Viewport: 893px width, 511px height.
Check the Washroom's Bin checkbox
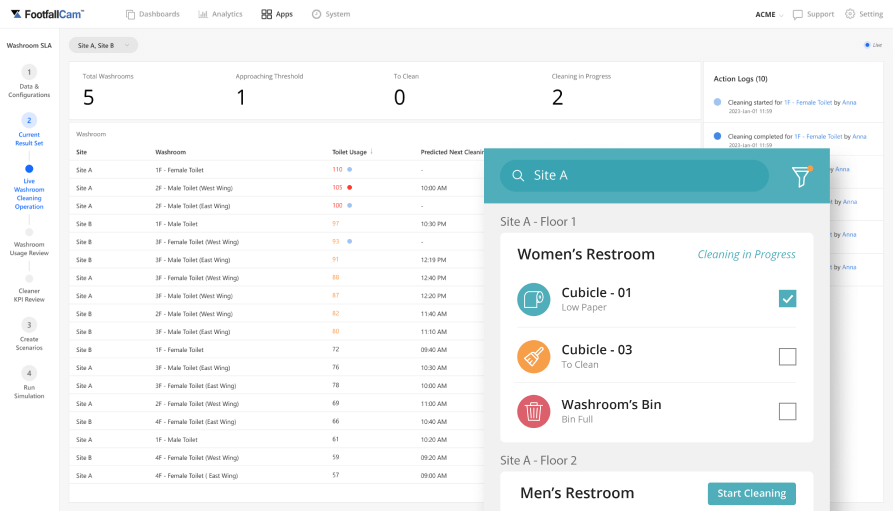(x=787, y=411)
